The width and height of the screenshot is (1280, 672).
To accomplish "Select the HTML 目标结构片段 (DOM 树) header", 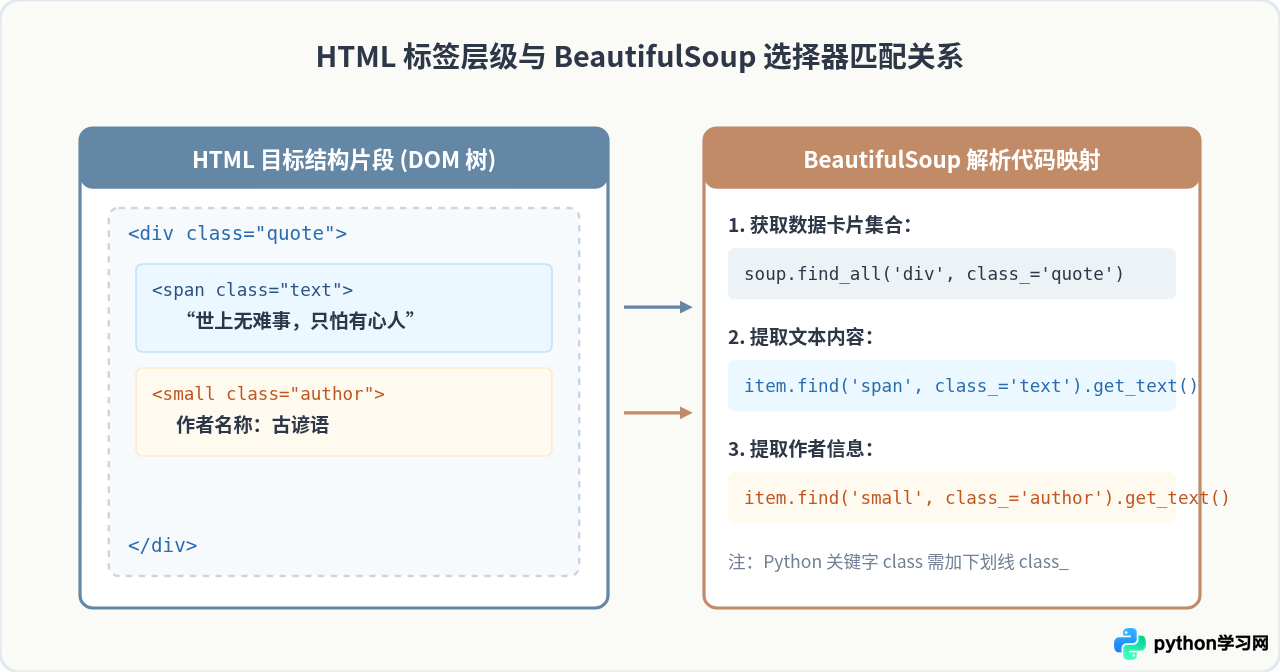I will tap(344, 159).
